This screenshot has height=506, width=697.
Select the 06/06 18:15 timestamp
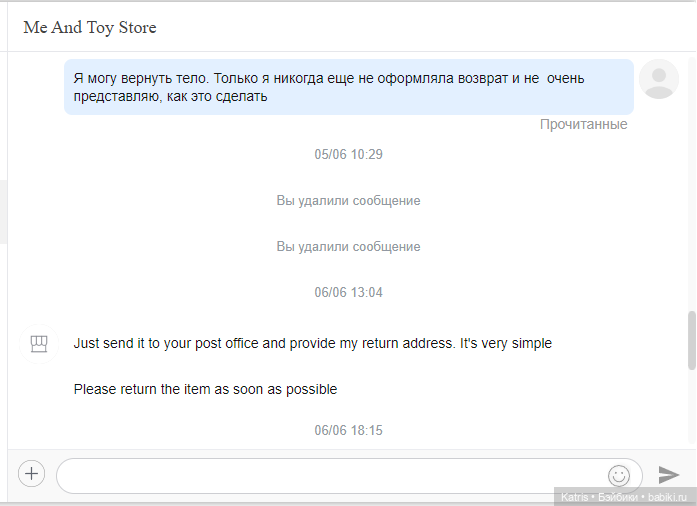(348, 431)
